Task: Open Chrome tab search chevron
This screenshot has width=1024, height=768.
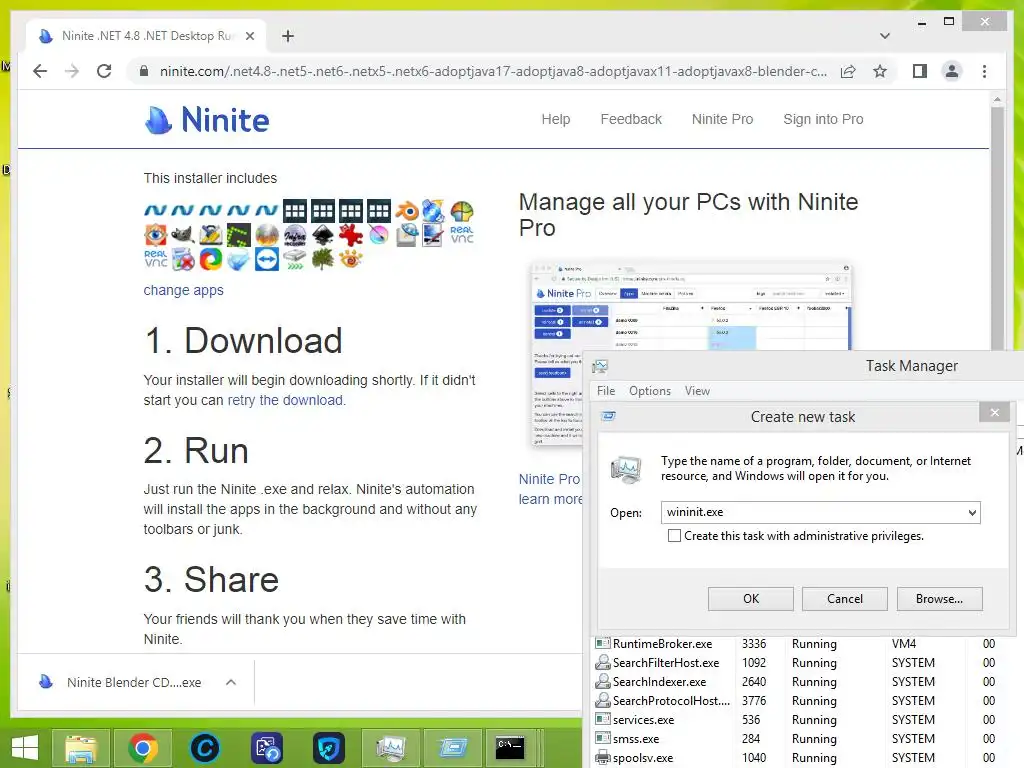Action: (885, 36)
